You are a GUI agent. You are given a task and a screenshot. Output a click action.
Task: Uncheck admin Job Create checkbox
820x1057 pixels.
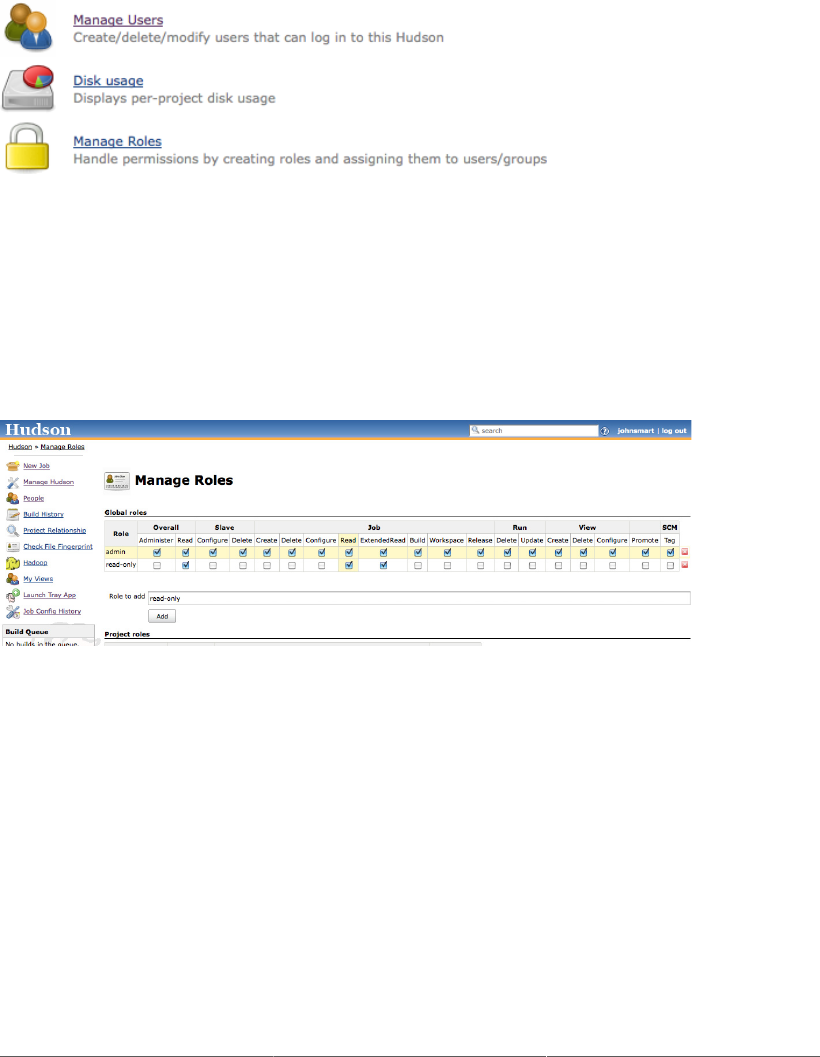[267, 552]
